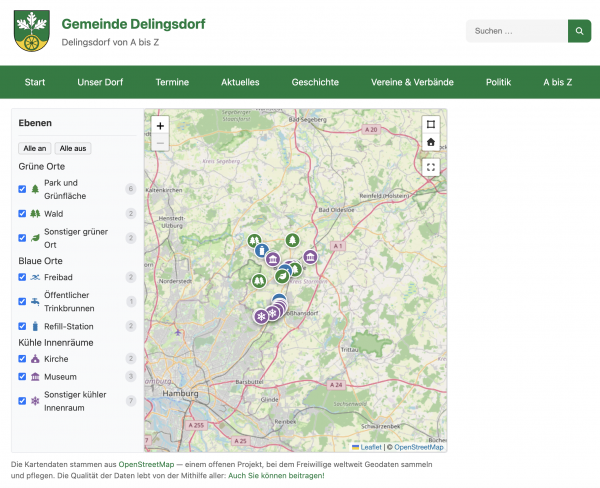Click the snowflake marker farthest left on map
Viewport: 600px width, 488px height.
pyautogui.click(x=261, y=317)
